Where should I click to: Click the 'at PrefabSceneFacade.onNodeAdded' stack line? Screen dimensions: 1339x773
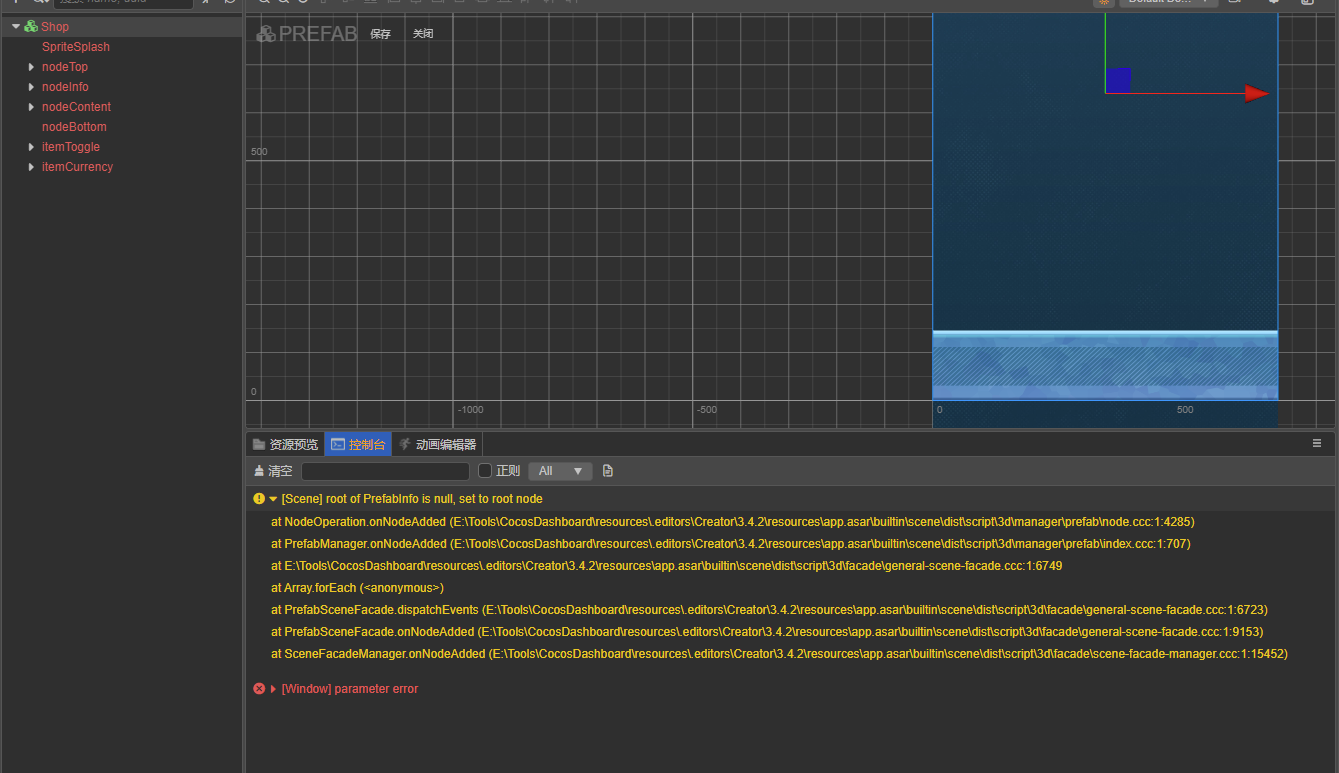pos(767,632)
